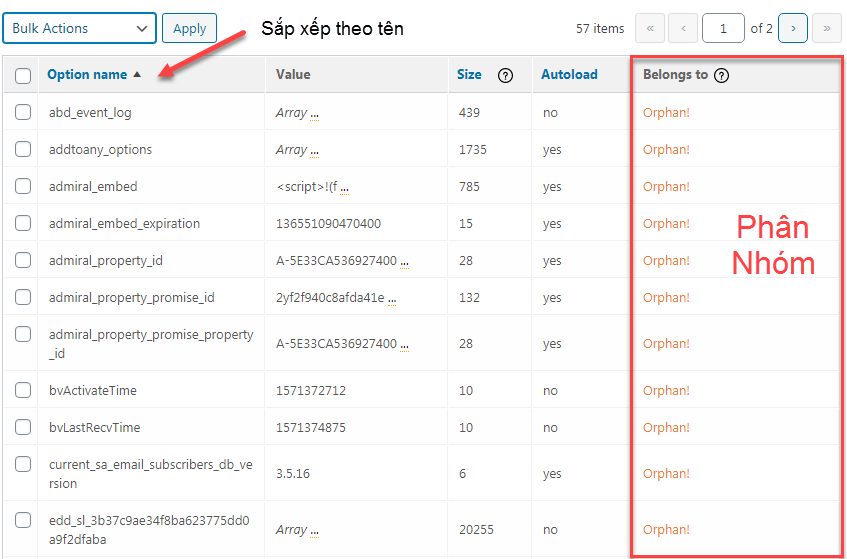Viewport: 847px width, 559px height.
Task: Toggle the select-all header checkbox
Action: click(23, 75)
